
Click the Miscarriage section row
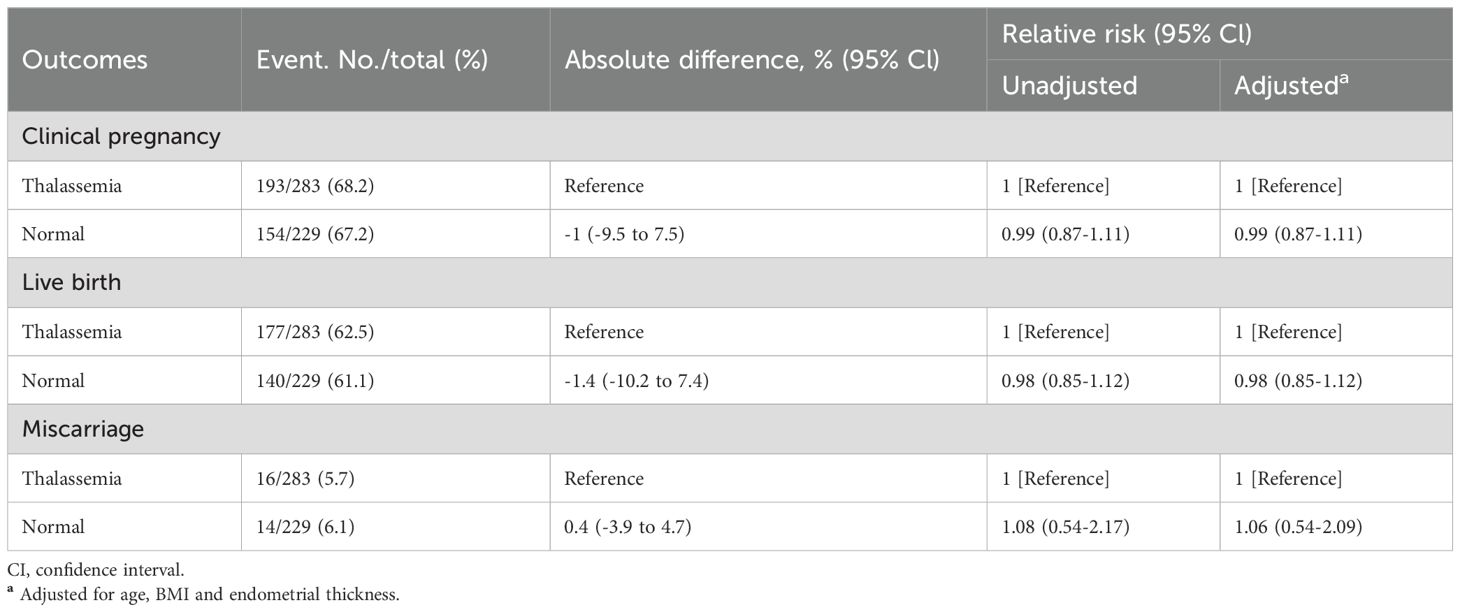click(x=83, y=430)
